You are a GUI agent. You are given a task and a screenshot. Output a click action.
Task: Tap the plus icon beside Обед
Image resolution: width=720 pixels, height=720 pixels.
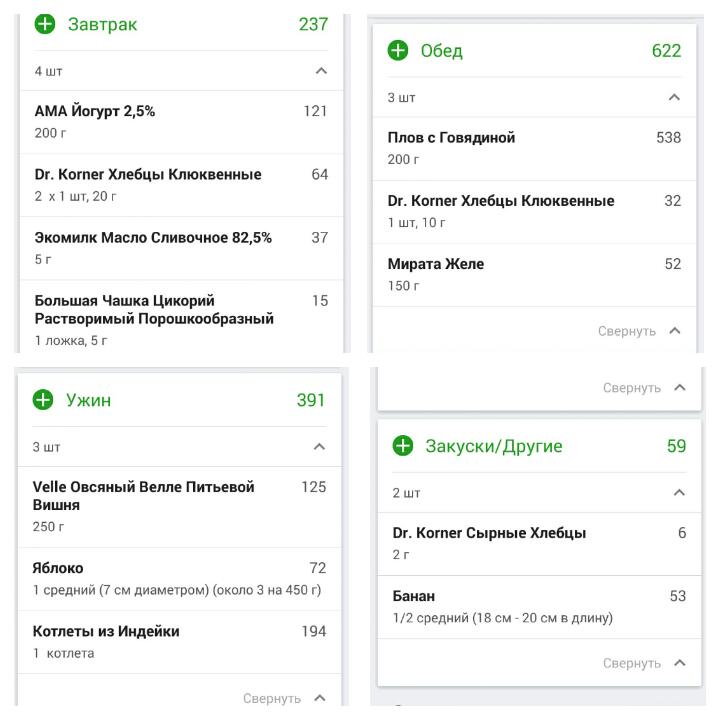pyautogui.click(x=398, y=50)
